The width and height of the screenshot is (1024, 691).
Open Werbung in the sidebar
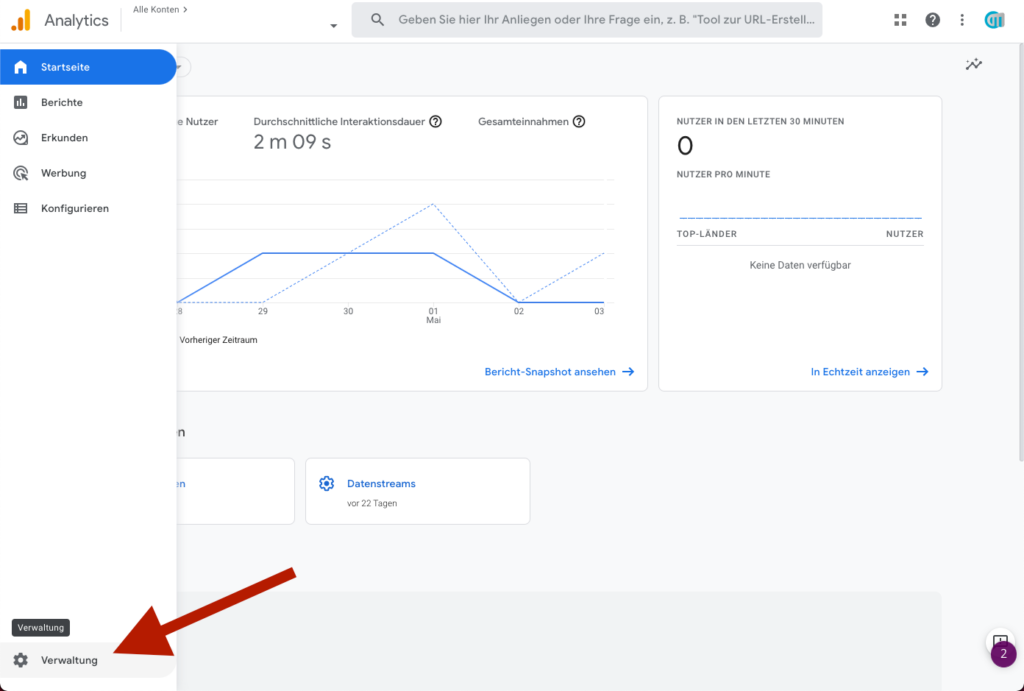click(x=88, y=173)
